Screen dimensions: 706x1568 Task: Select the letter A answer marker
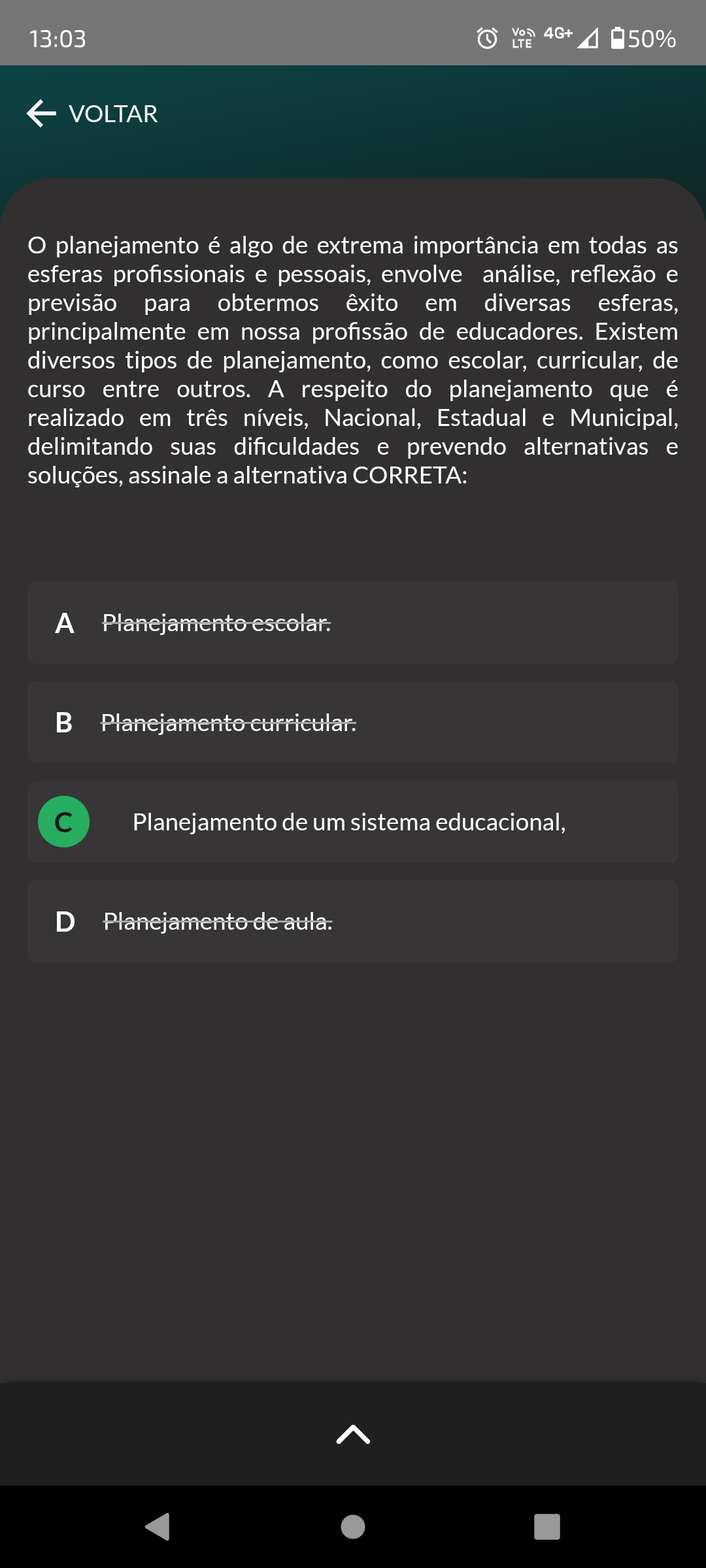(65, 623)
